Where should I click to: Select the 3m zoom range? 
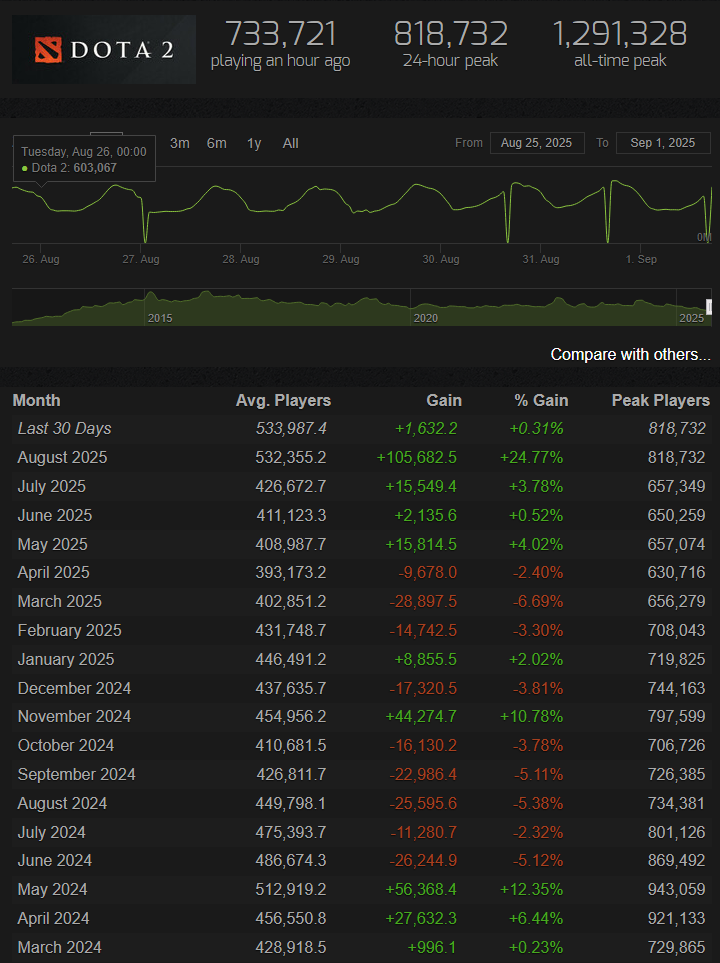click(180, 143)
